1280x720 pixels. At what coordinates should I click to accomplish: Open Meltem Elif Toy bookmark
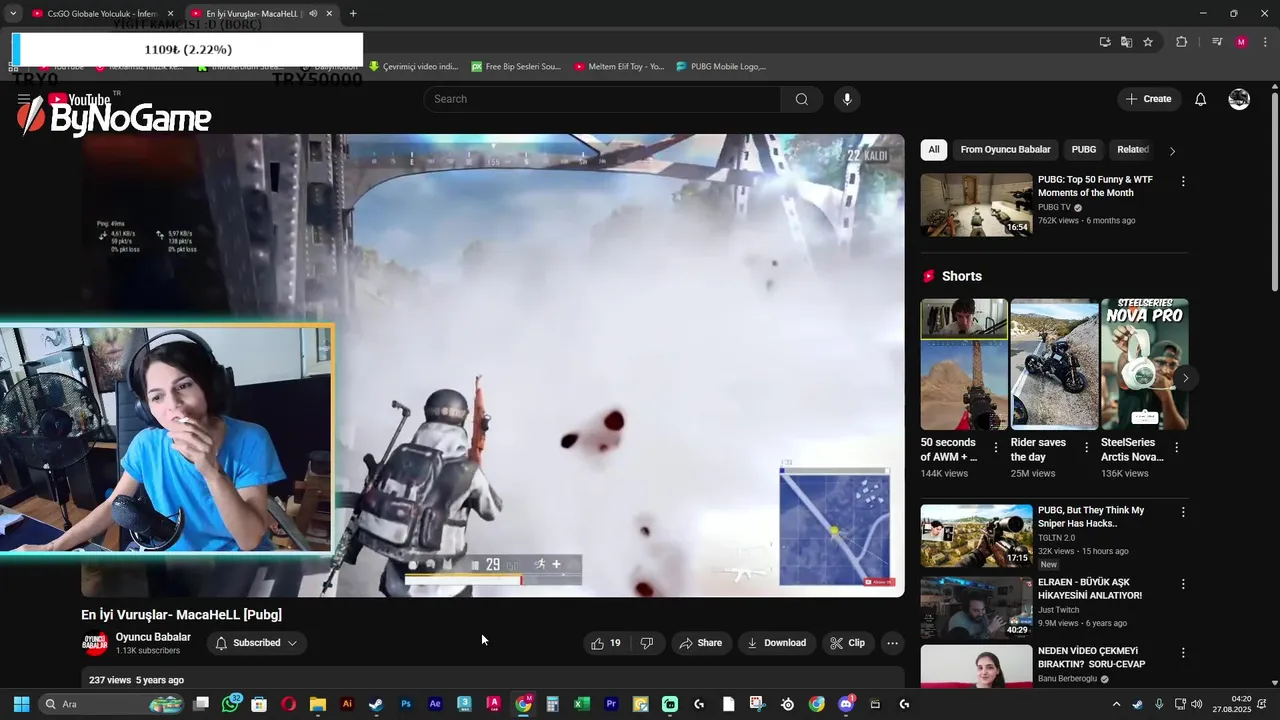619,67
